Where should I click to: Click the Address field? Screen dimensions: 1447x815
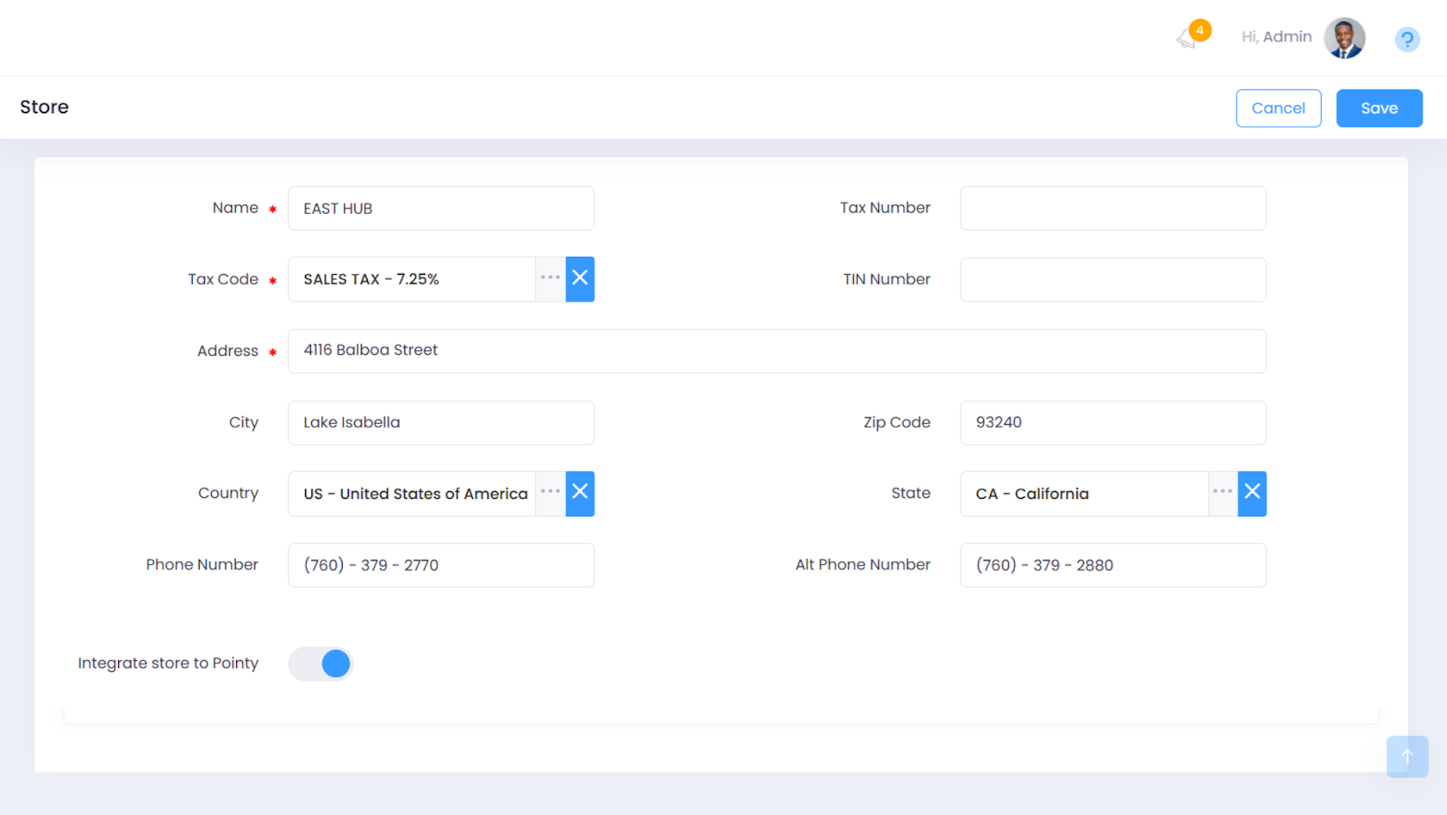776,351
